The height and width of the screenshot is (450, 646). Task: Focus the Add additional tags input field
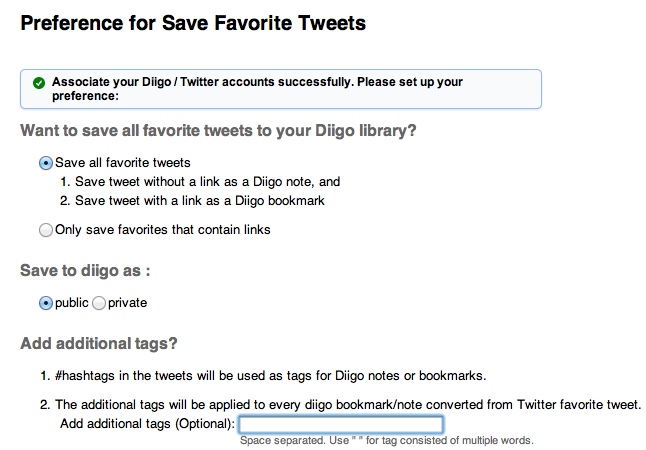(341, 424)
